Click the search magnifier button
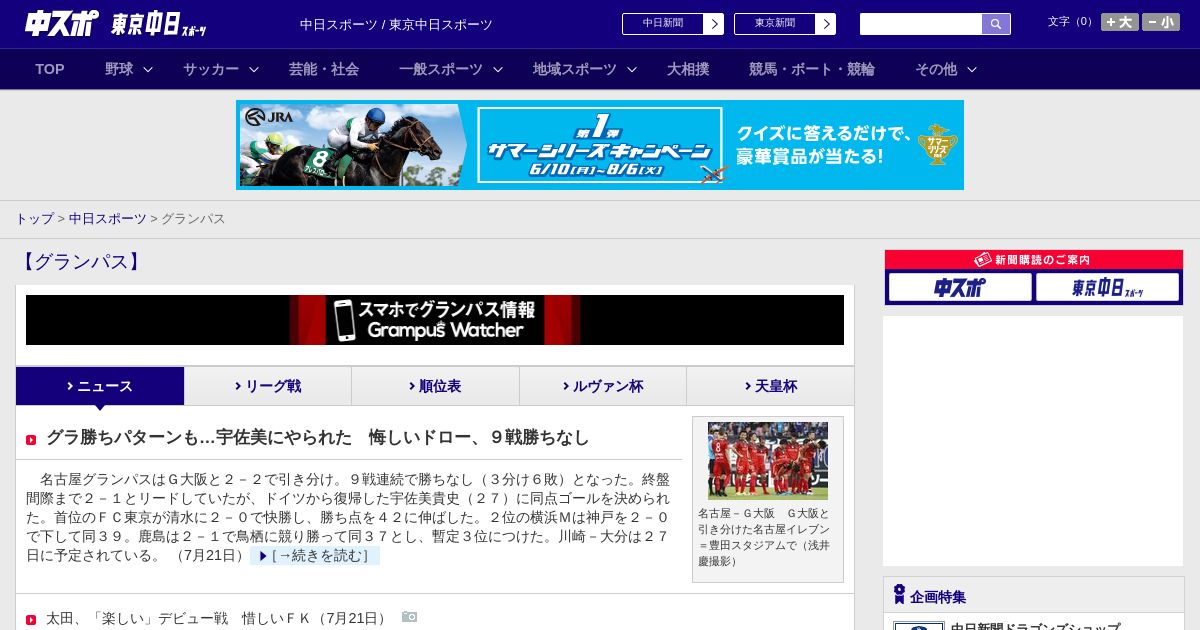 (996, 24)
